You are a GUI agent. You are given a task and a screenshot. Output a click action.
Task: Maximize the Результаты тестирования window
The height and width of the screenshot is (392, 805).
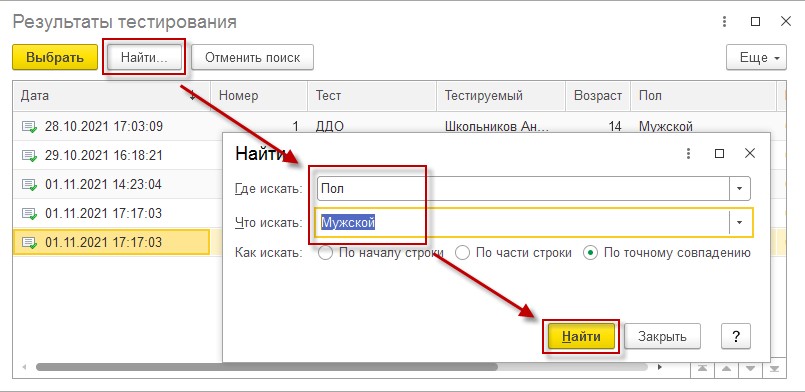[755, 22]
